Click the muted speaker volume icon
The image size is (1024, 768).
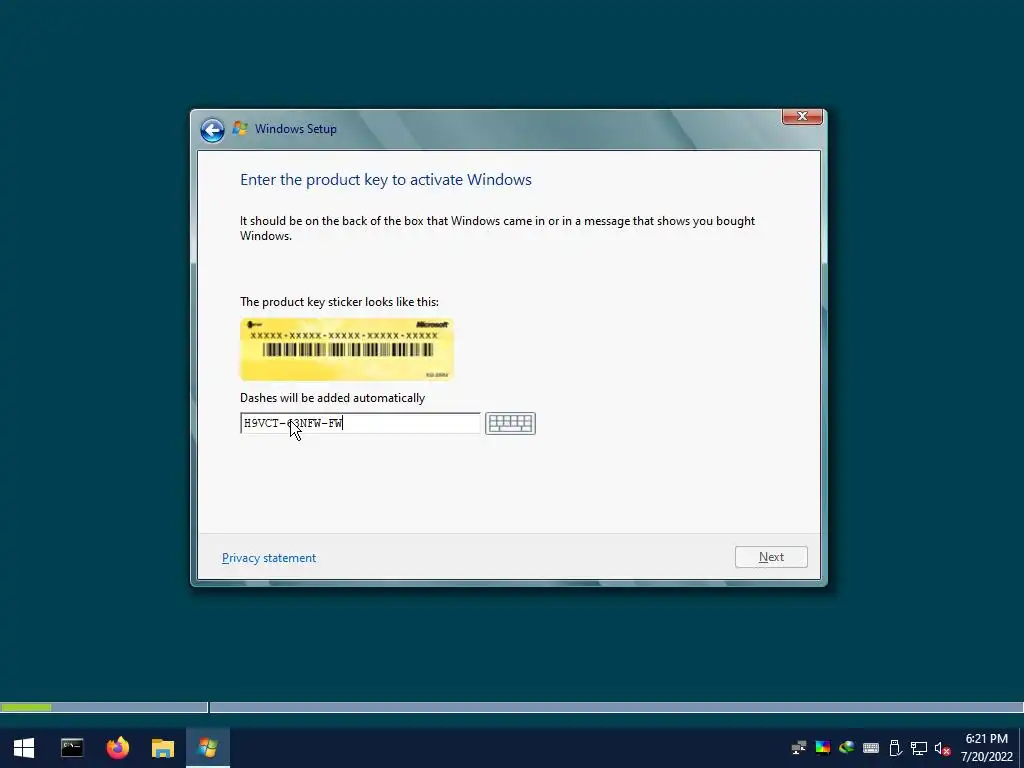tap(942, 748)
